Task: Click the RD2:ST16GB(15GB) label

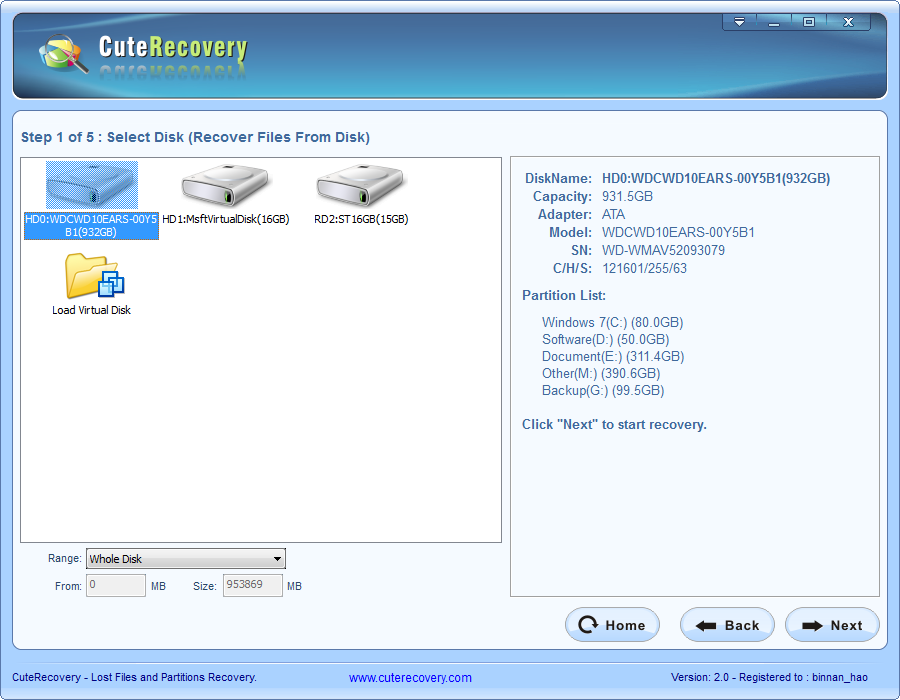Action: [x=361, y=219]
